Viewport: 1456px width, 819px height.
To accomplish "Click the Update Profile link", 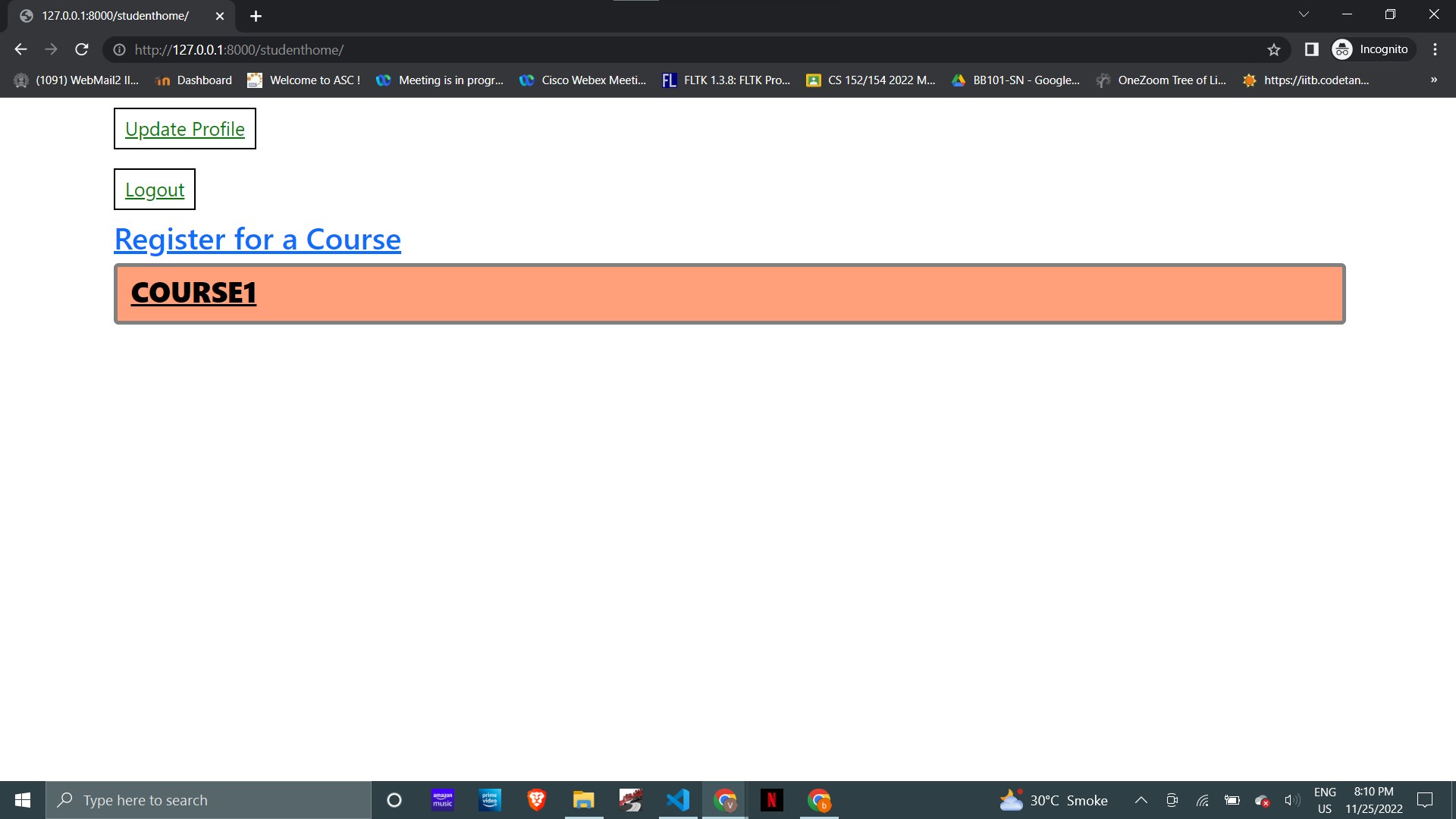I will [185, 129].
